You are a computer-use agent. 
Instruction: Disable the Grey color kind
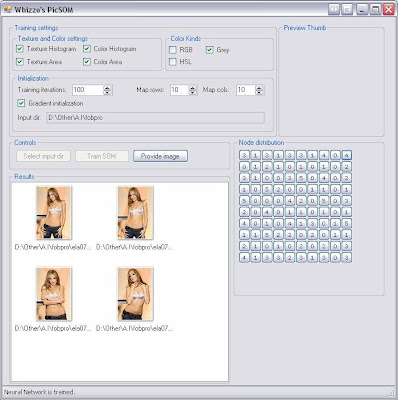coord(209,50)
